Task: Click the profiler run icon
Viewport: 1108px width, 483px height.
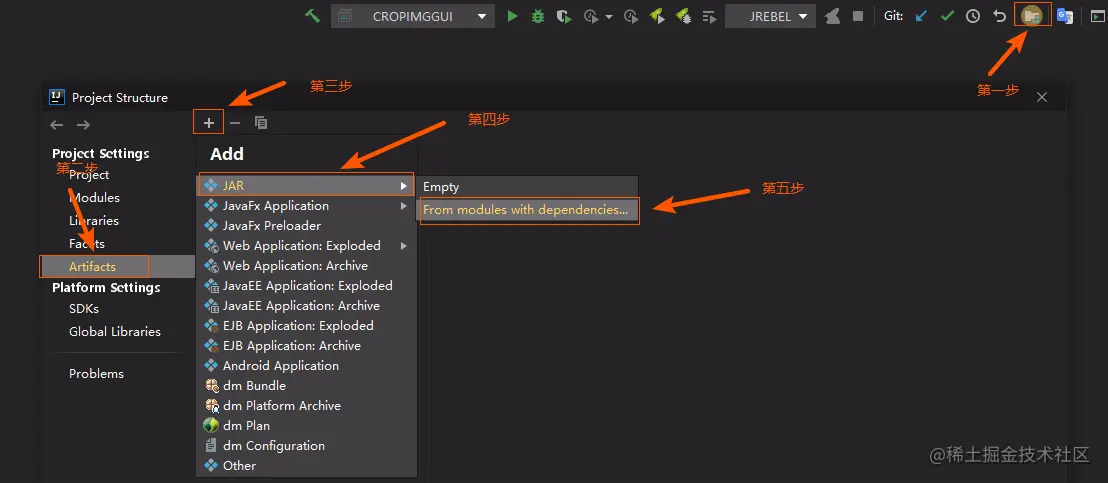Action: click(591, 16)
